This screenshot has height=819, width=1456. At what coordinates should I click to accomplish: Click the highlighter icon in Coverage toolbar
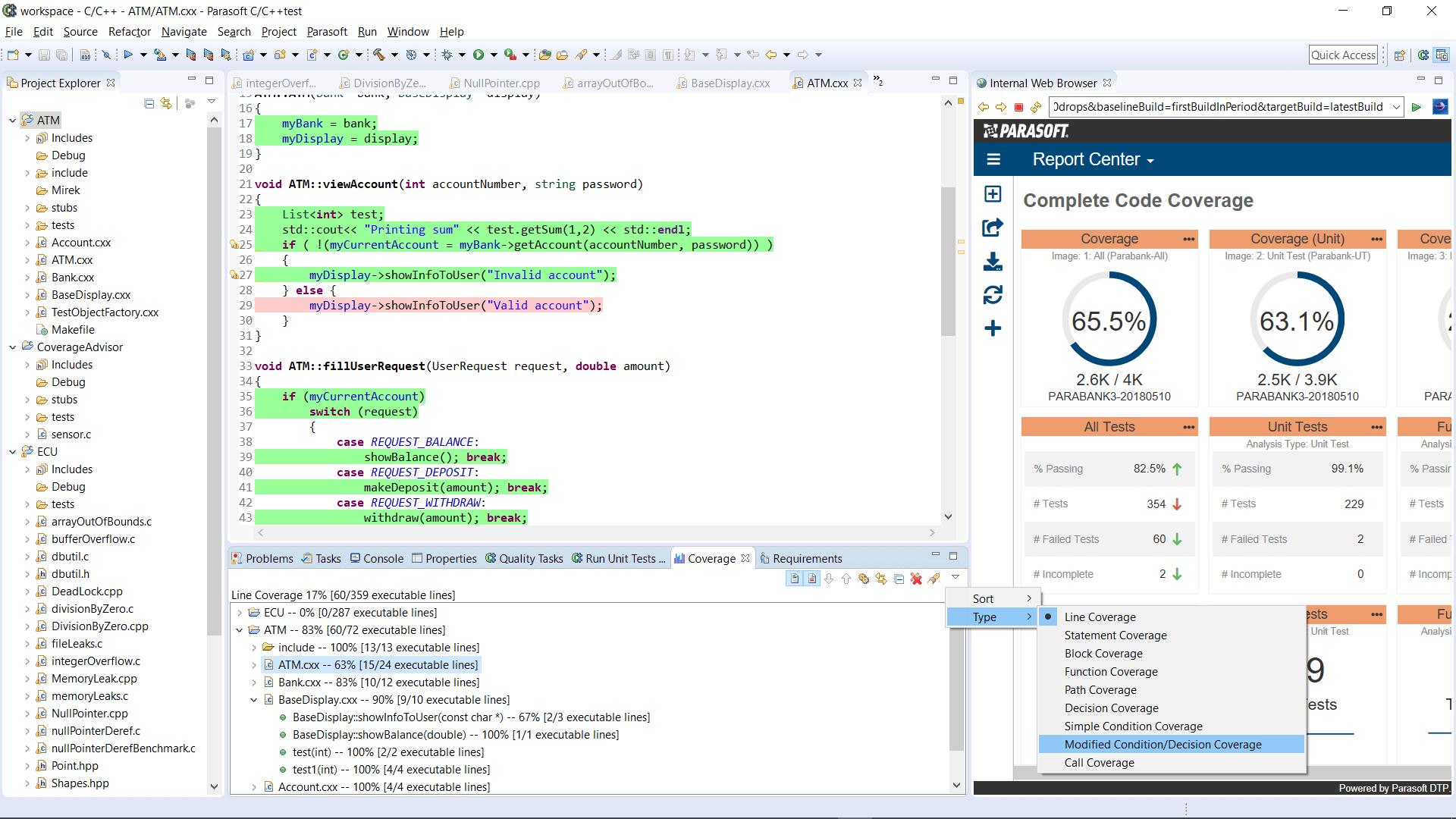(934, 579)
